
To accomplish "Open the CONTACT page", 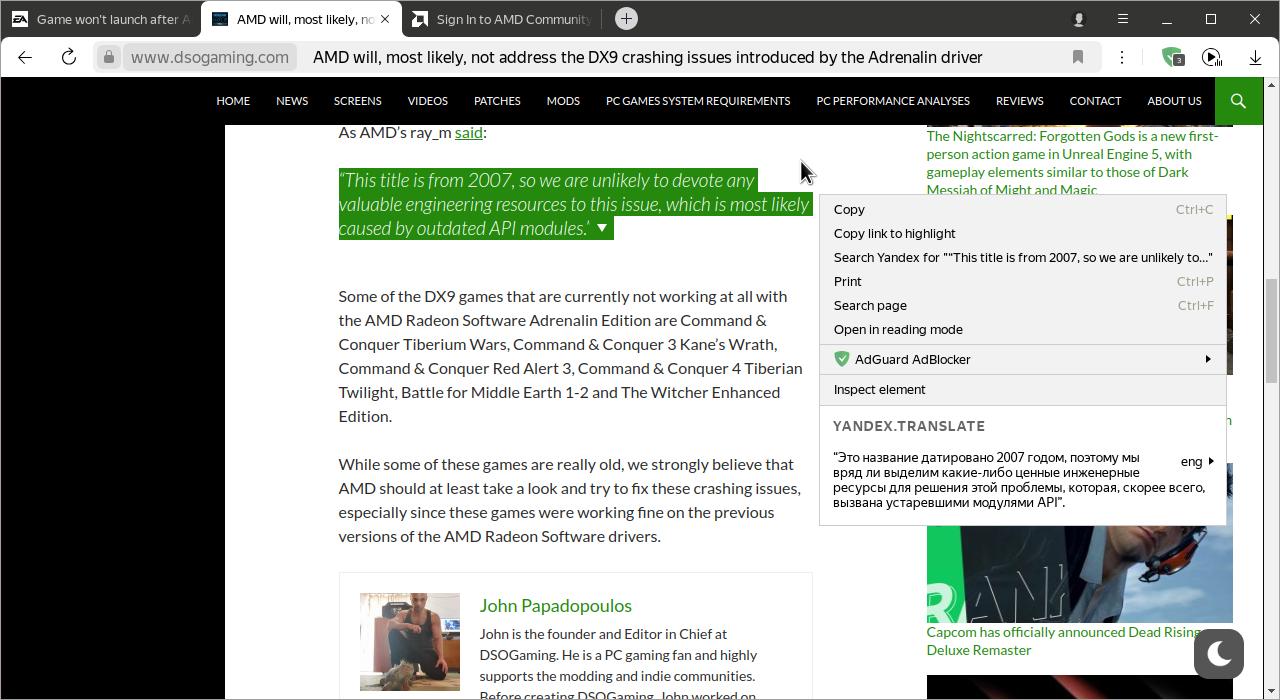I will coord(1095,101).
